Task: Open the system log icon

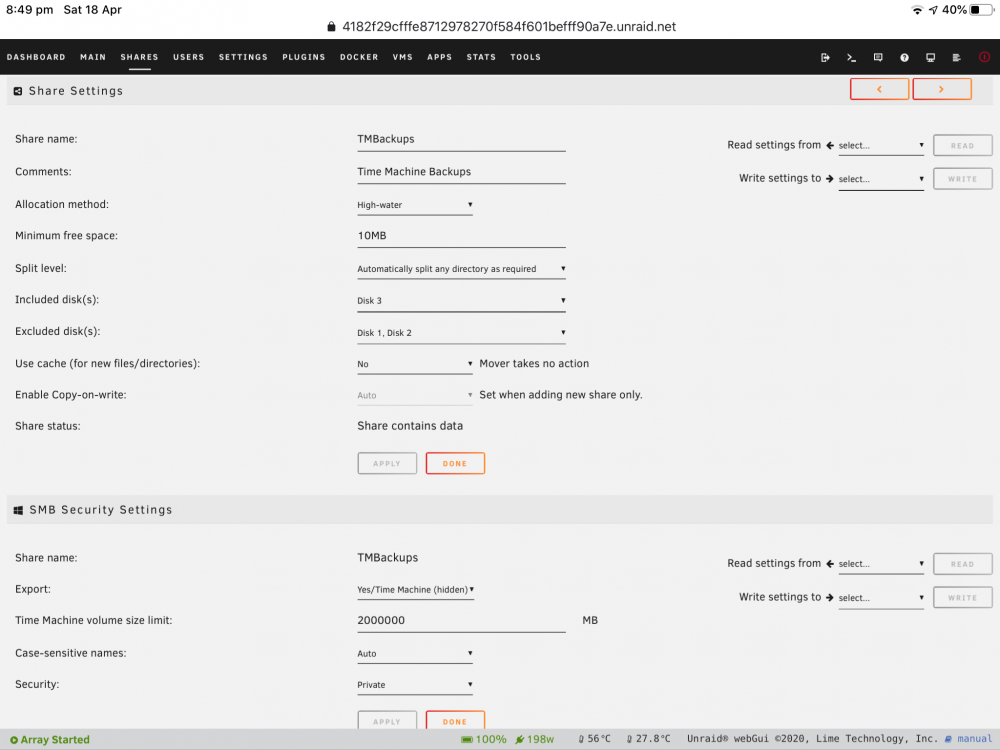Action: (x=957, y=57)
